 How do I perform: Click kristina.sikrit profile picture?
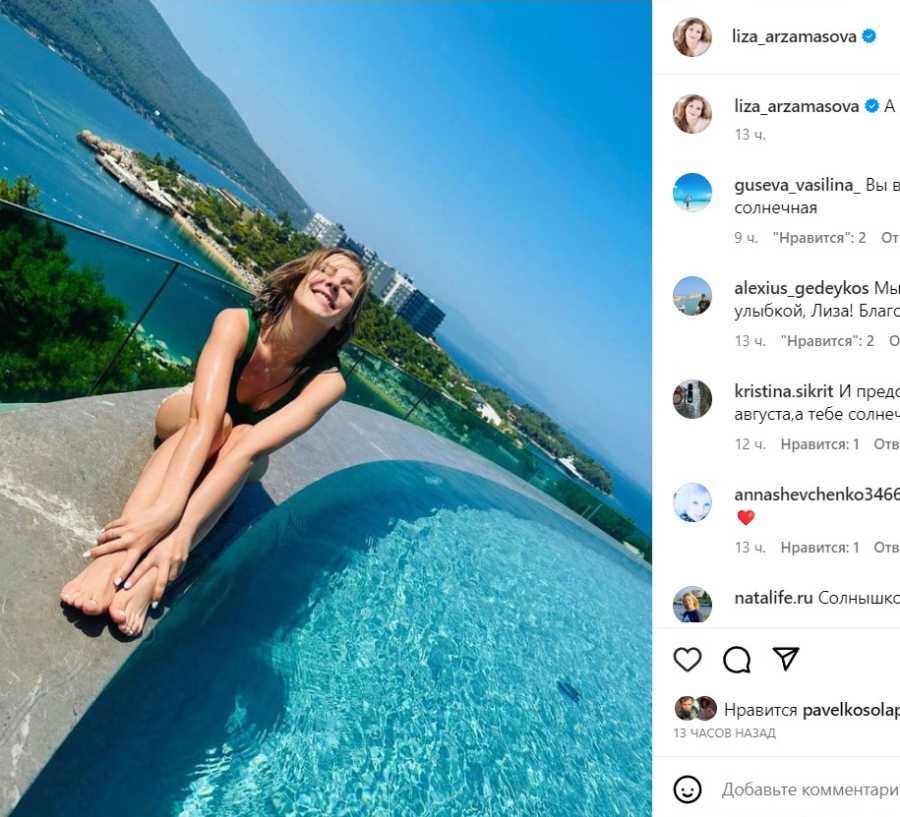coord(692,398)
